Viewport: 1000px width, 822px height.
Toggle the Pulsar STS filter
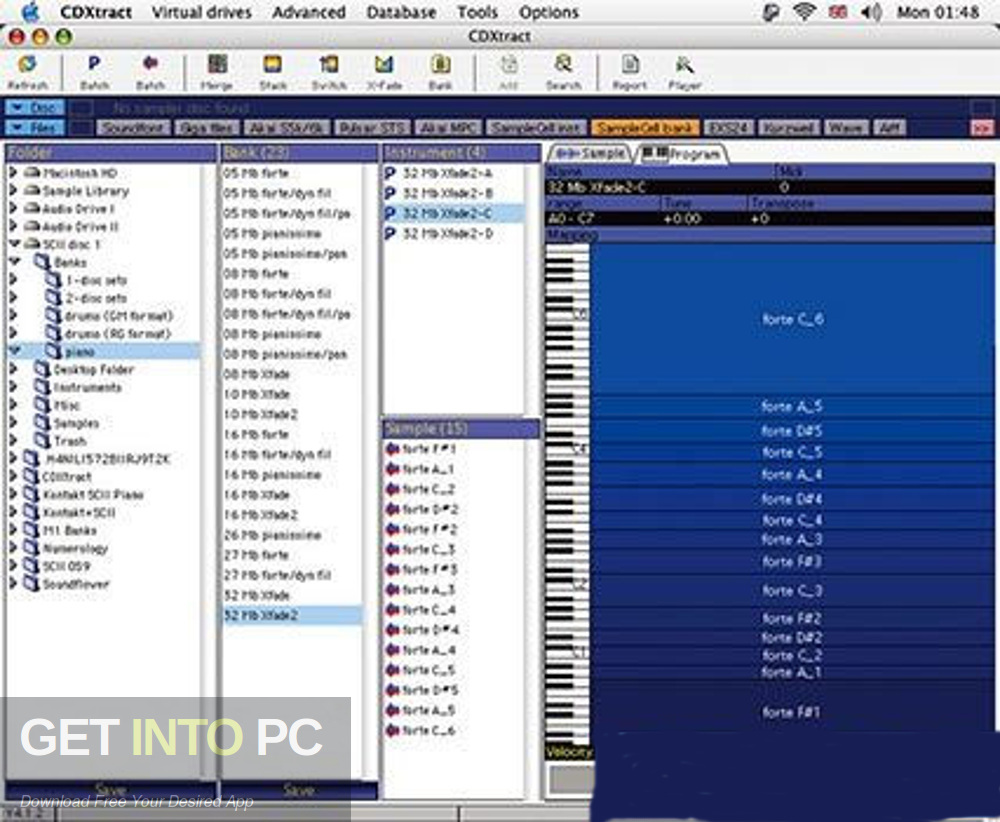[x=372, y=128]
